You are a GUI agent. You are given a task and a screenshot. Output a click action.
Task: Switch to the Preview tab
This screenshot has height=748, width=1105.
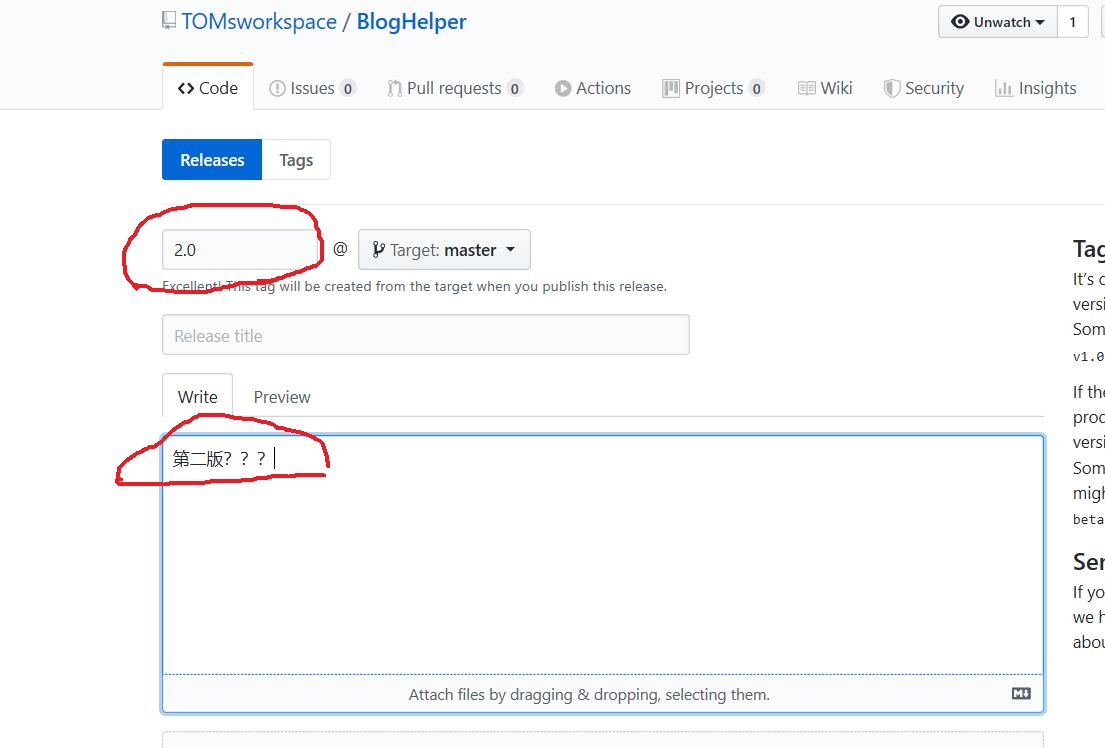click(281, 396)
